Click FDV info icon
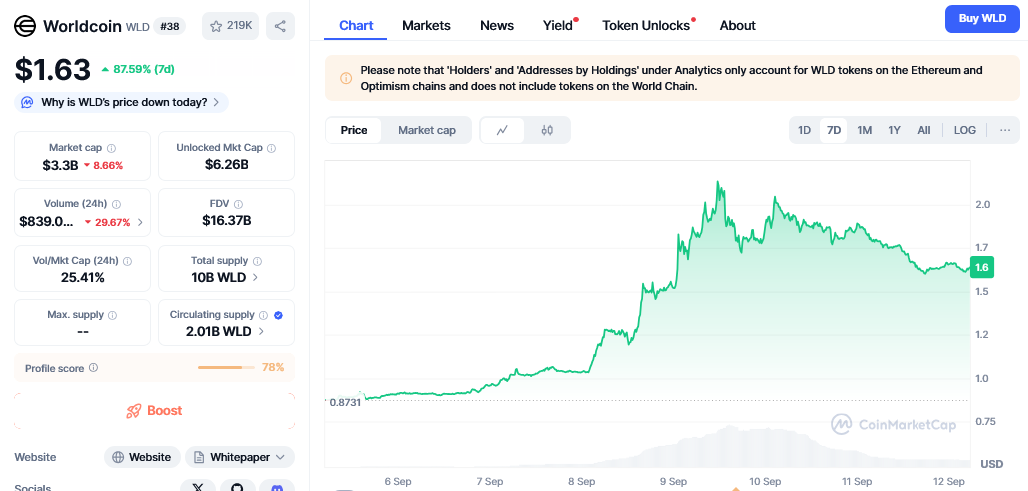Screen dimensions: 1028x491 coord(239,204)
